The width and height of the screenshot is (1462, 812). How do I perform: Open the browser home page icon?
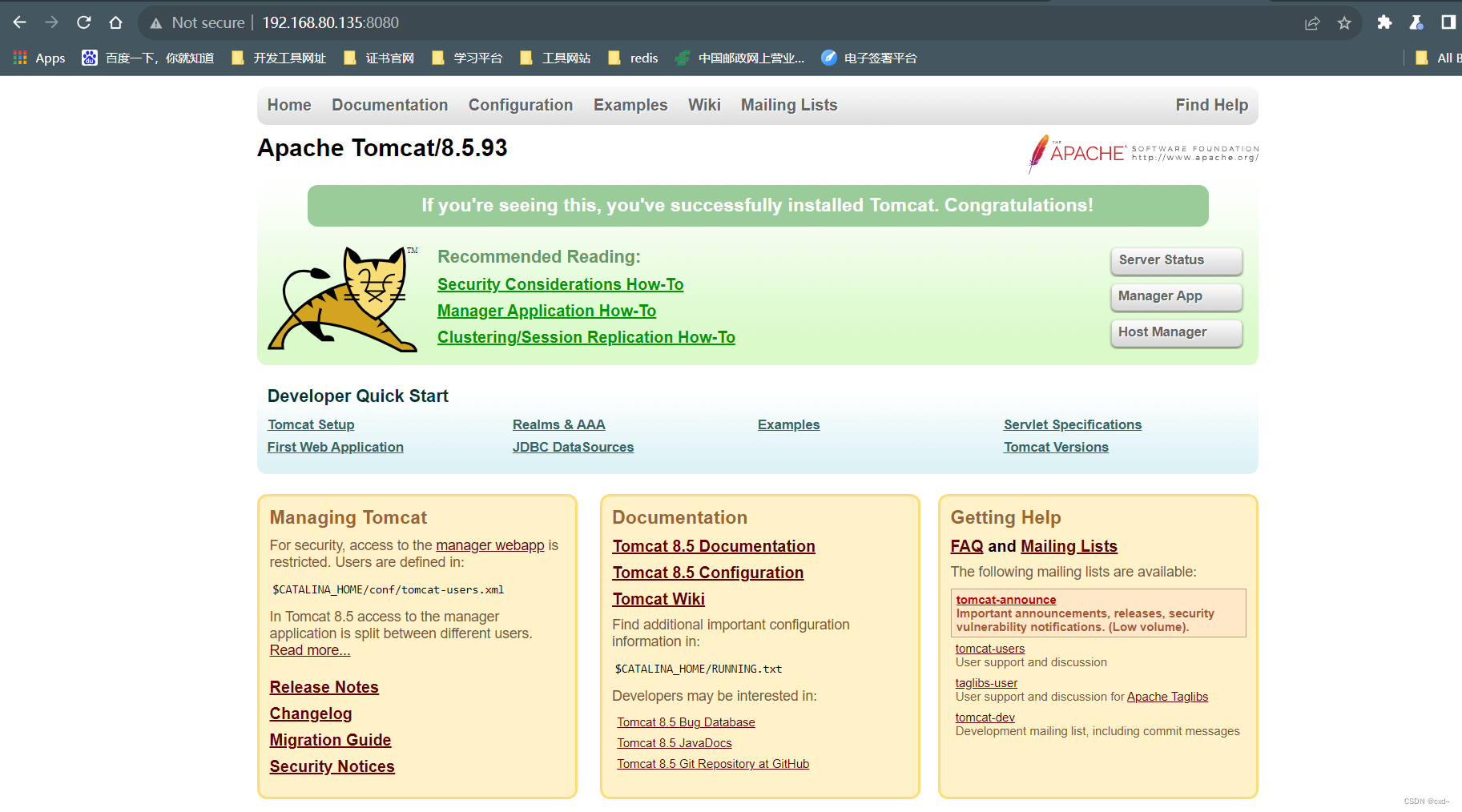pos(116,22)
